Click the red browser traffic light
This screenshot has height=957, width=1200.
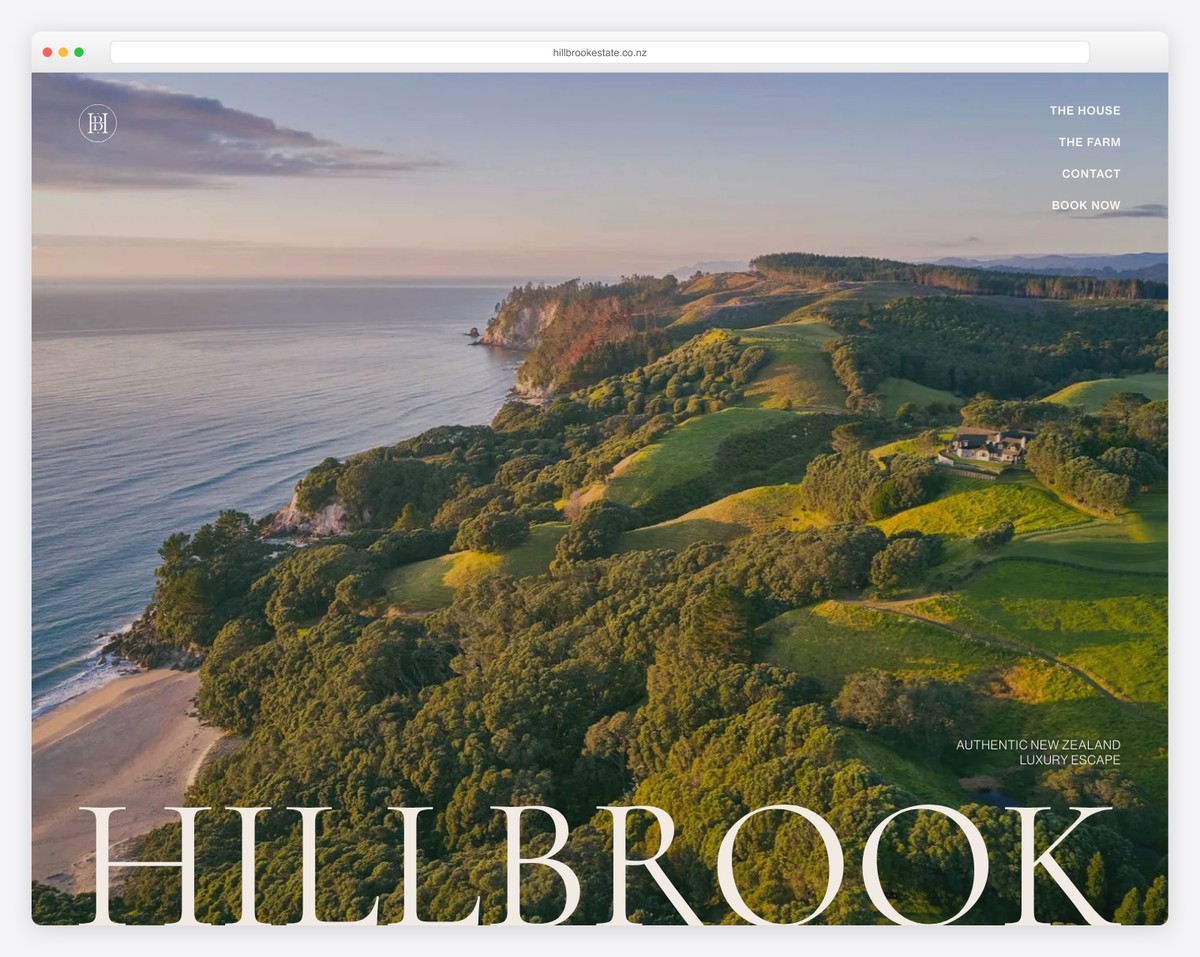46,51
